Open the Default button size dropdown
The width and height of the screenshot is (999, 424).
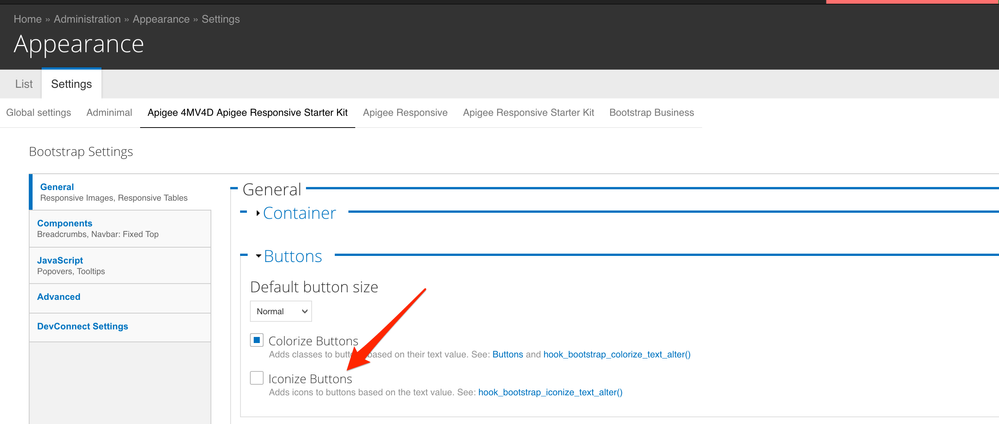click(x=281, y=311)
